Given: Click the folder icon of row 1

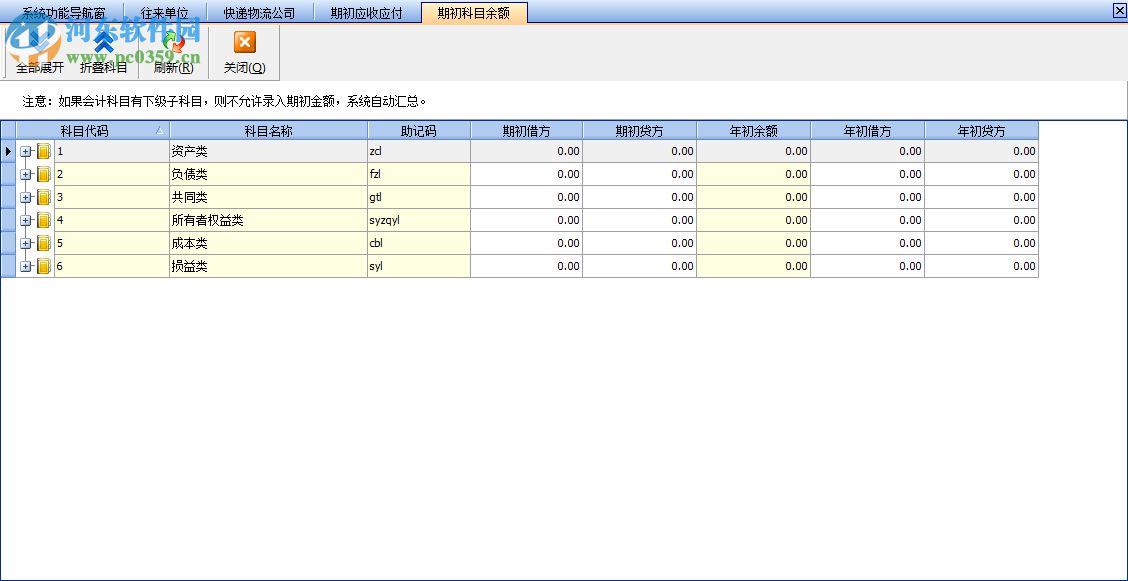Looking at the screenshot, I should coord(45,152).
